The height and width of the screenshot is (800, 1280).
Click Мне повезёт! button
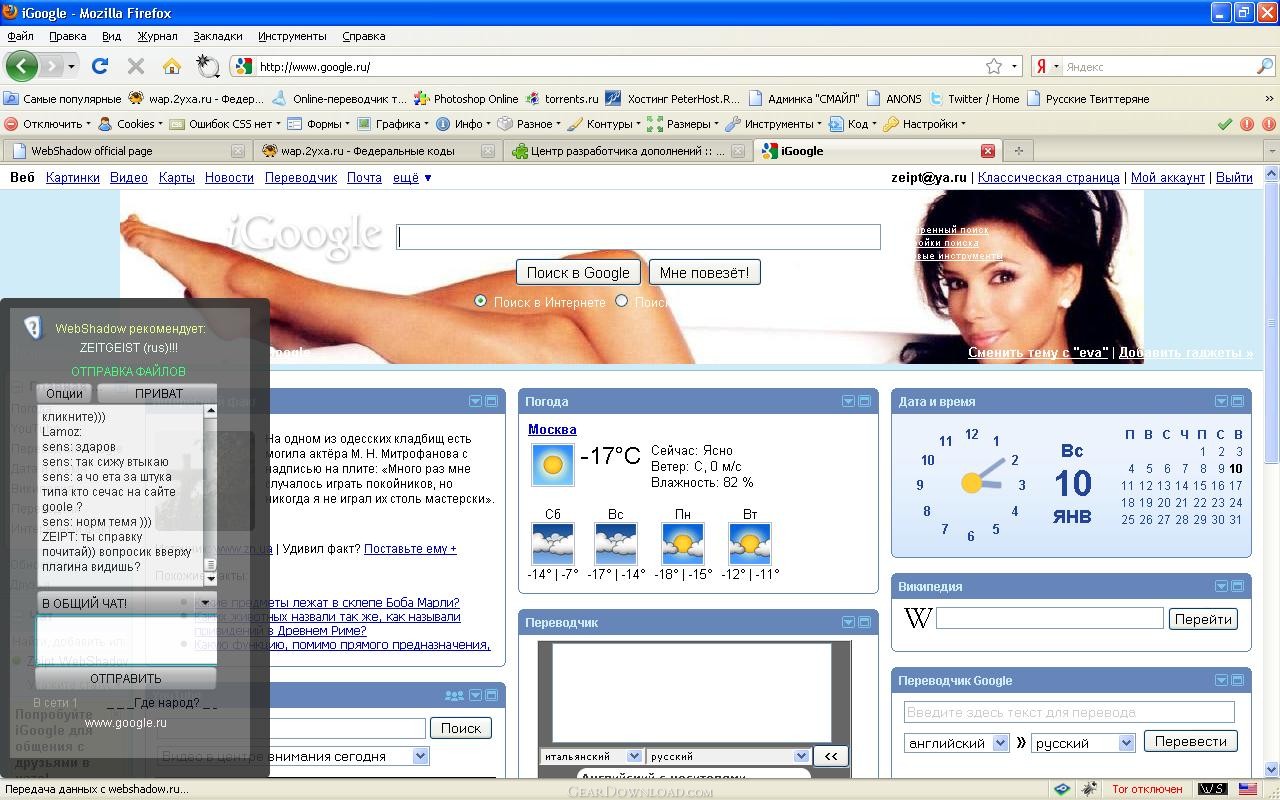click(x=704, y=272)
